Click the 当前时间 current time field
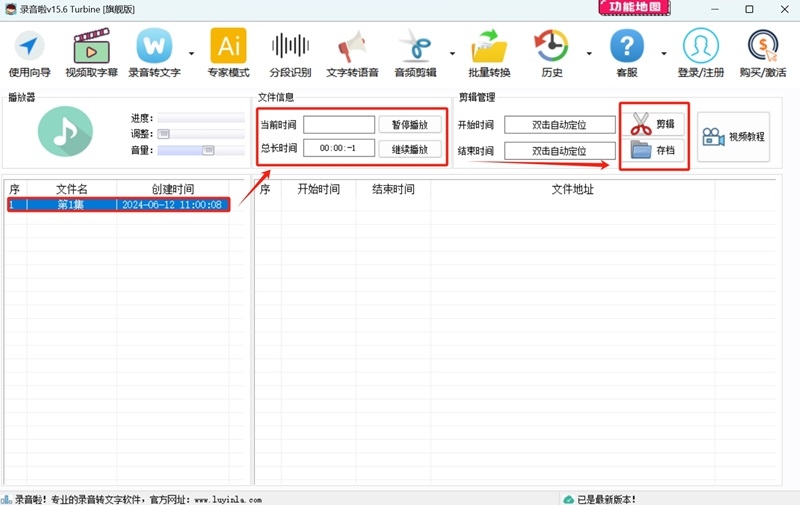Screen dimensions: 800x505 click(x=339, y=124)
